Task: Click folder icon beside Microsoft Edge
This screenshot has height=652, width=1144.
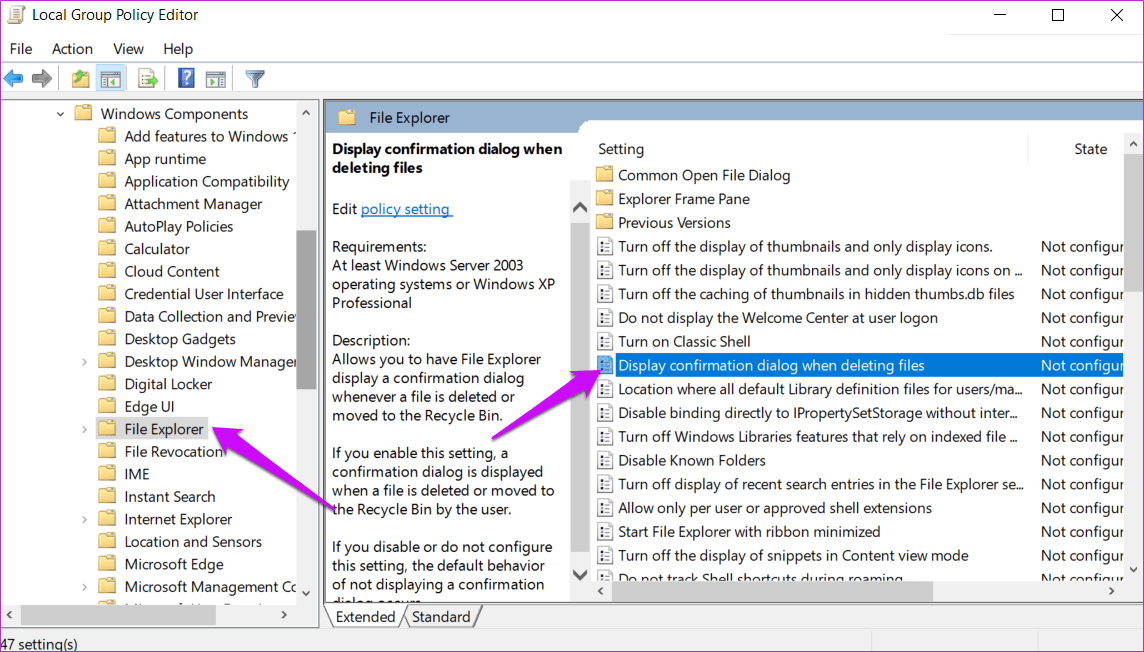Action: click(x=107, y=564)
